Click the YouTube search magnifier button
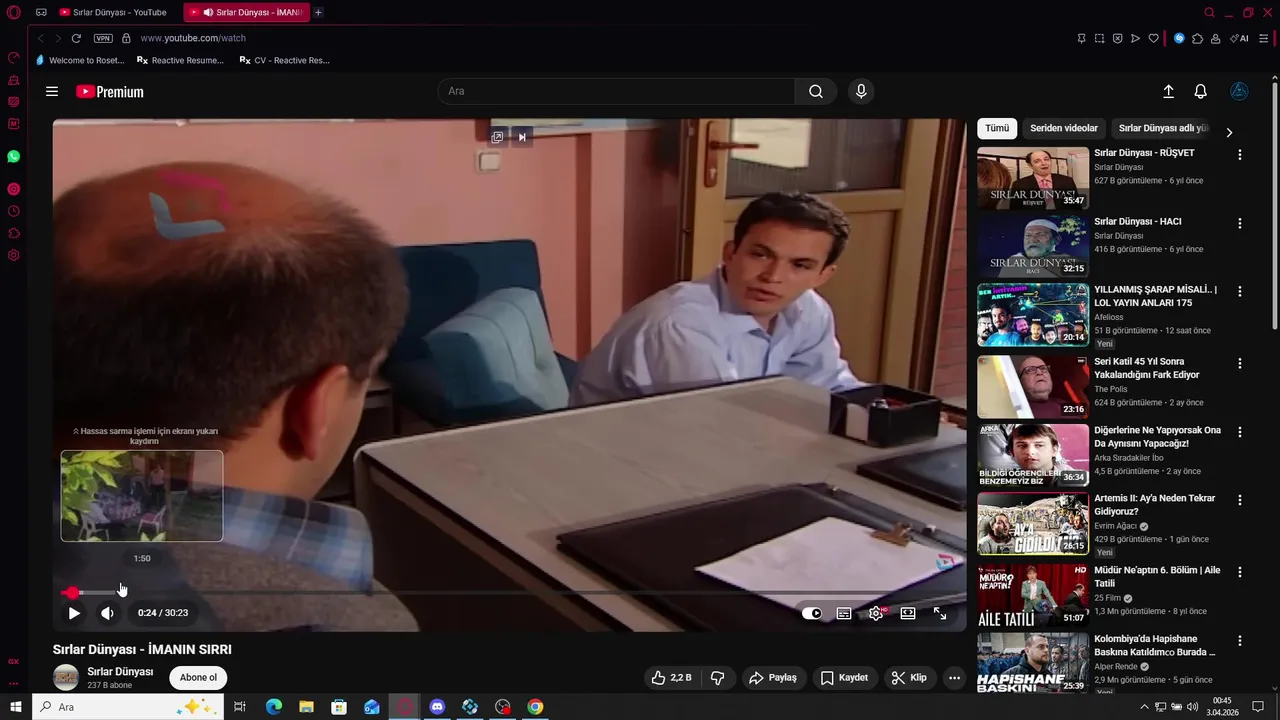This screenshot has width=1280, height=720. 816,91
